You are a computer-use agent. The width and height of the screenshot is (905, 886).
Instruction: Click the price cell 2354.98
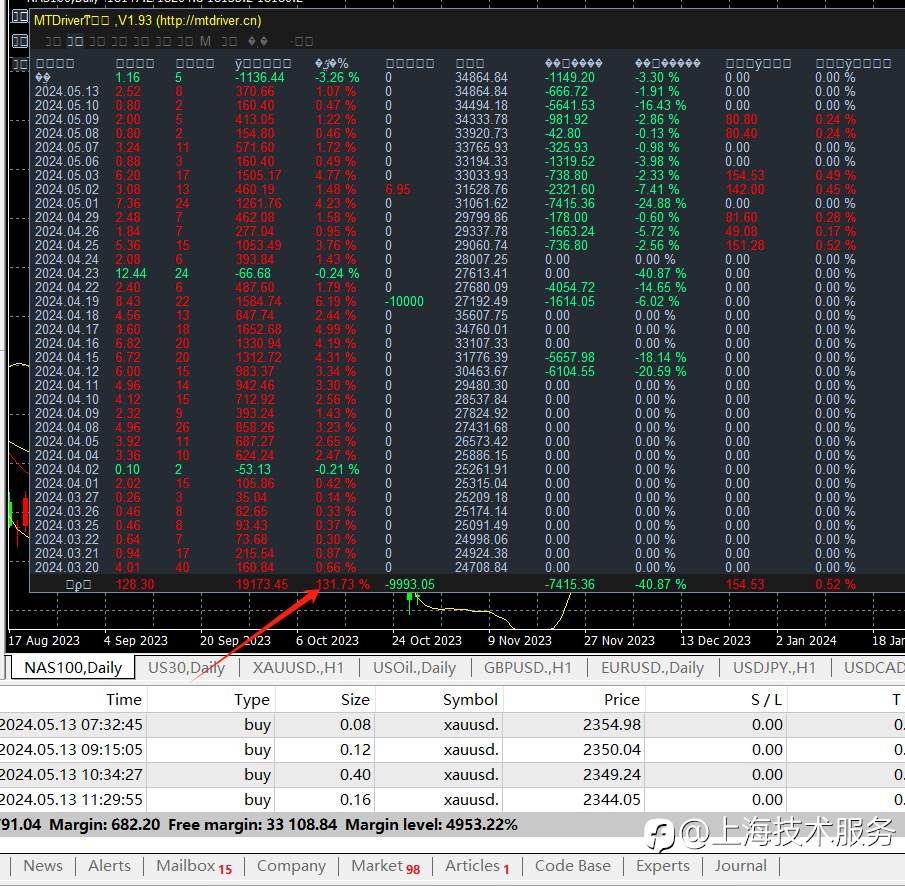[x=612, y=724]
